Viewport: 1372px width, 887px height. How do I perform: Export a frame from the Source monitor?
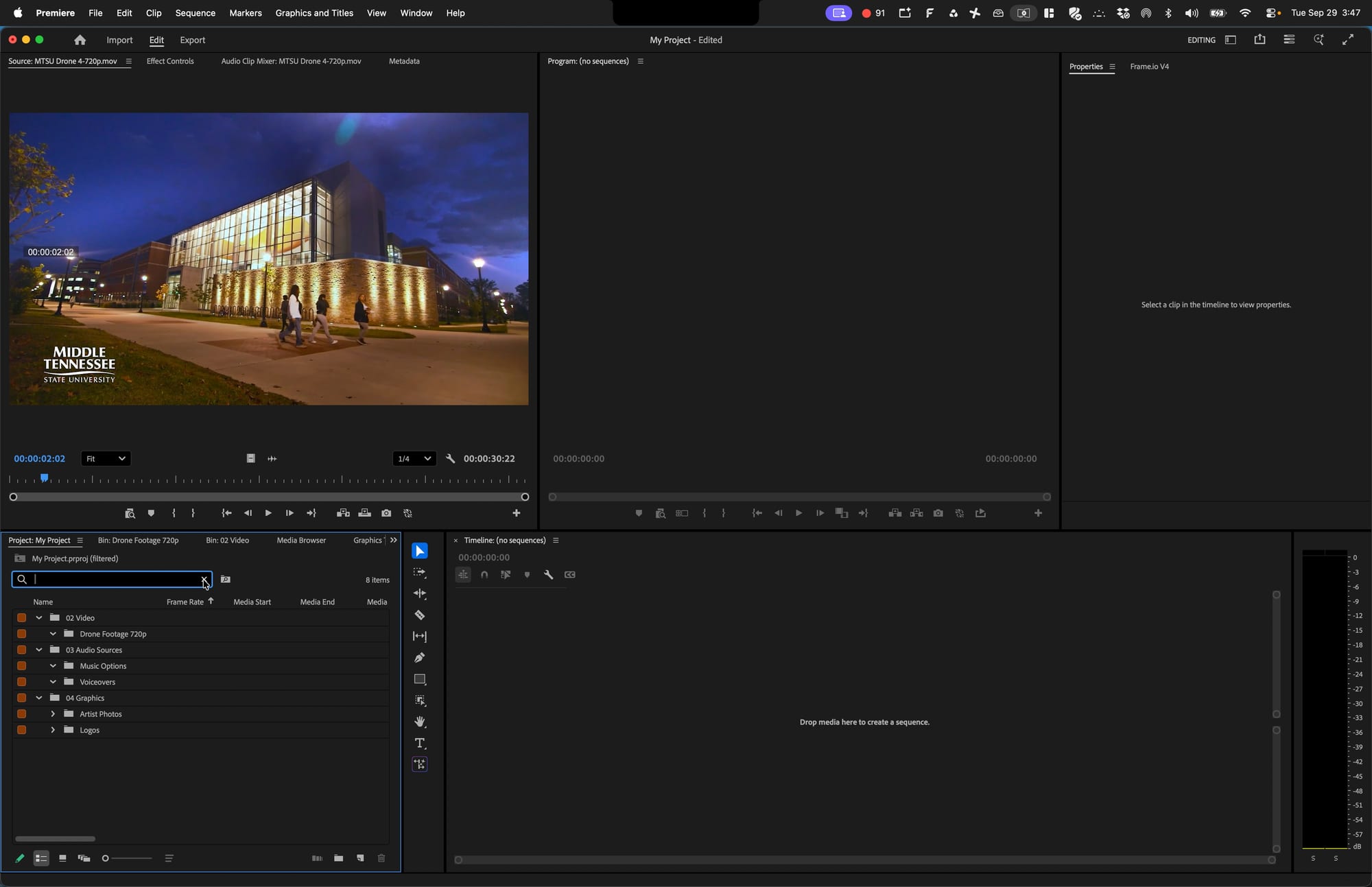pyautogui.click(x=386, y=513)
